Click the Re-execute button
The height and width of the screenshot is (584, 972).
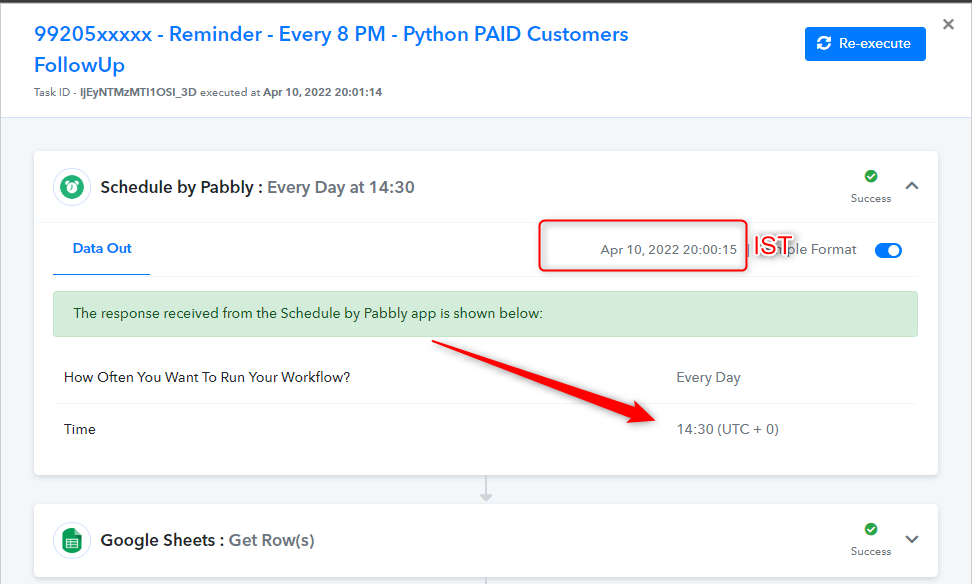pyautogui.click(x=865, y=44)
